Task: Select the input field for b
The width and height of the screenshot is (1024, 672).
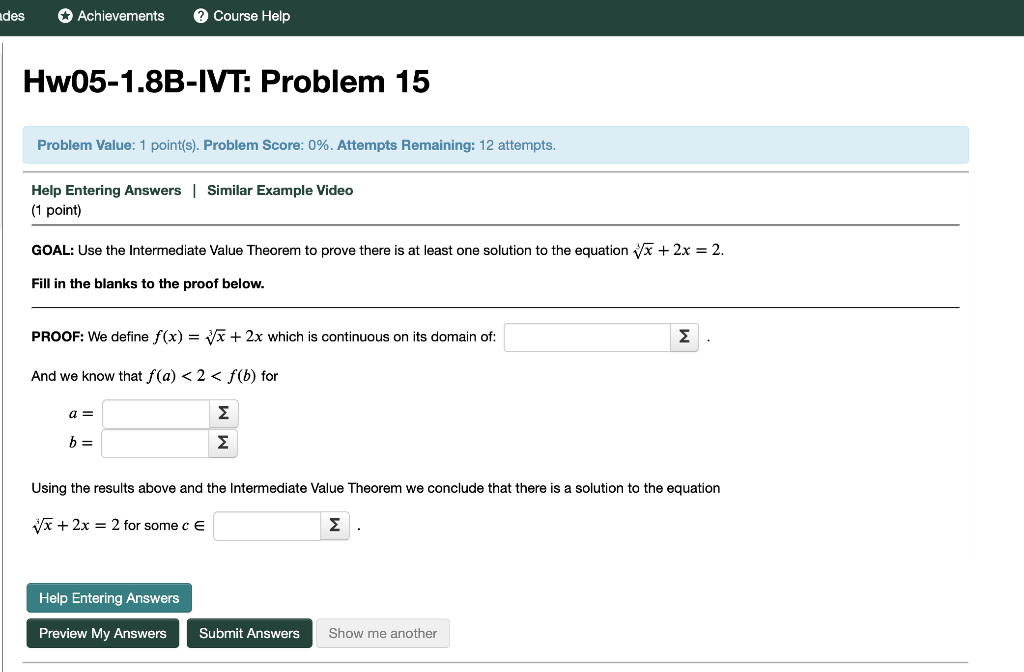Action: point(155,443)
